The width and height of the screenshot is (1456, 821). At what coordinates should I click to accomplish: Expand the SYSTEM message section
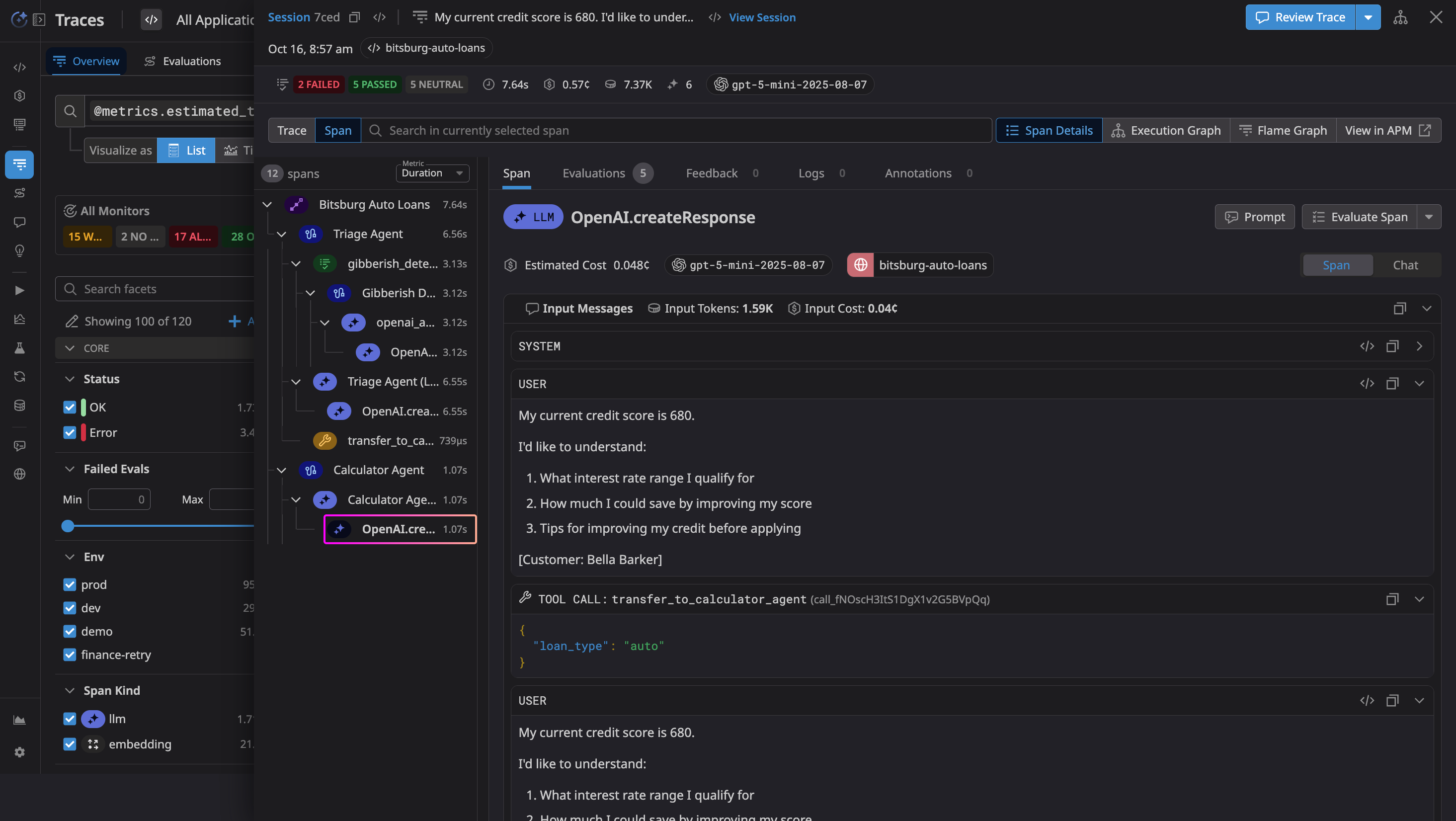point(1419,346)
